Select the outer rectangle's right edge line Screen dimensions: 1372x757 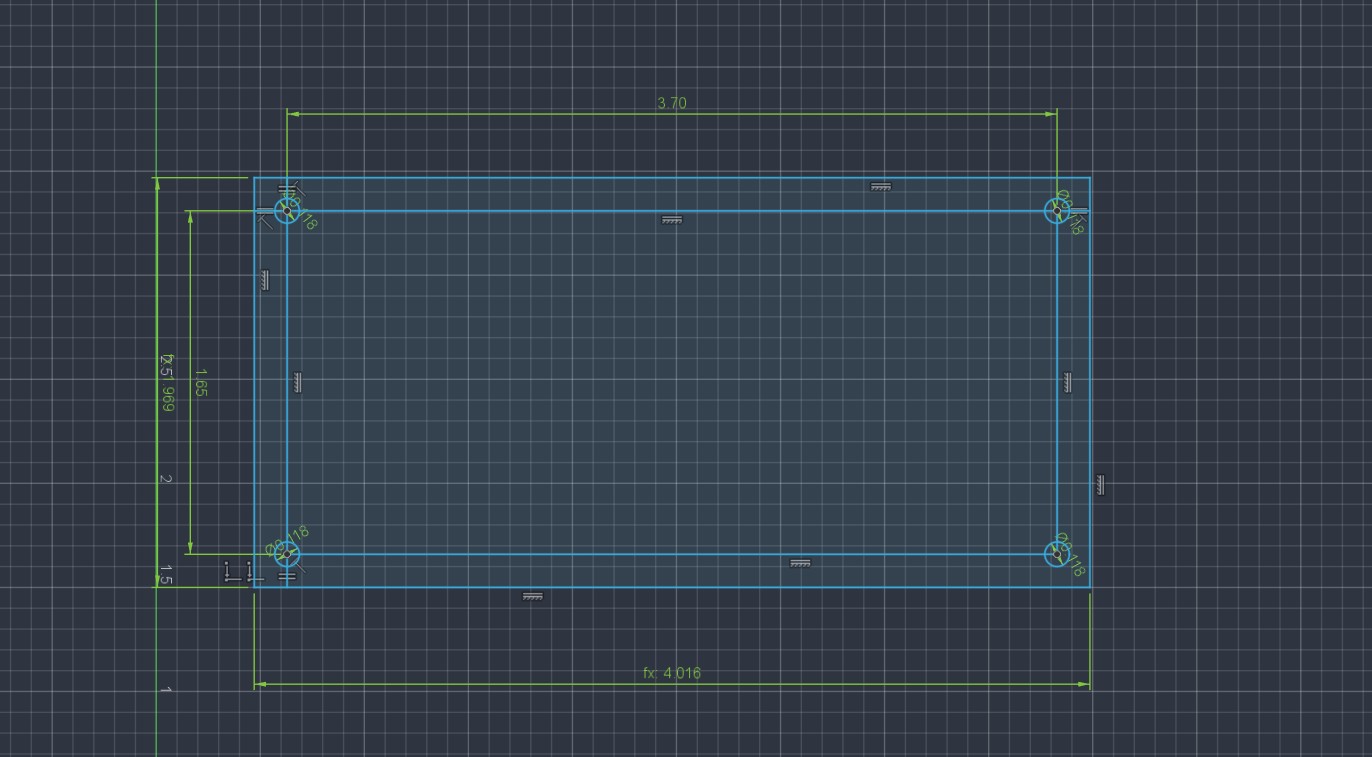click(x=1090, y=382)
